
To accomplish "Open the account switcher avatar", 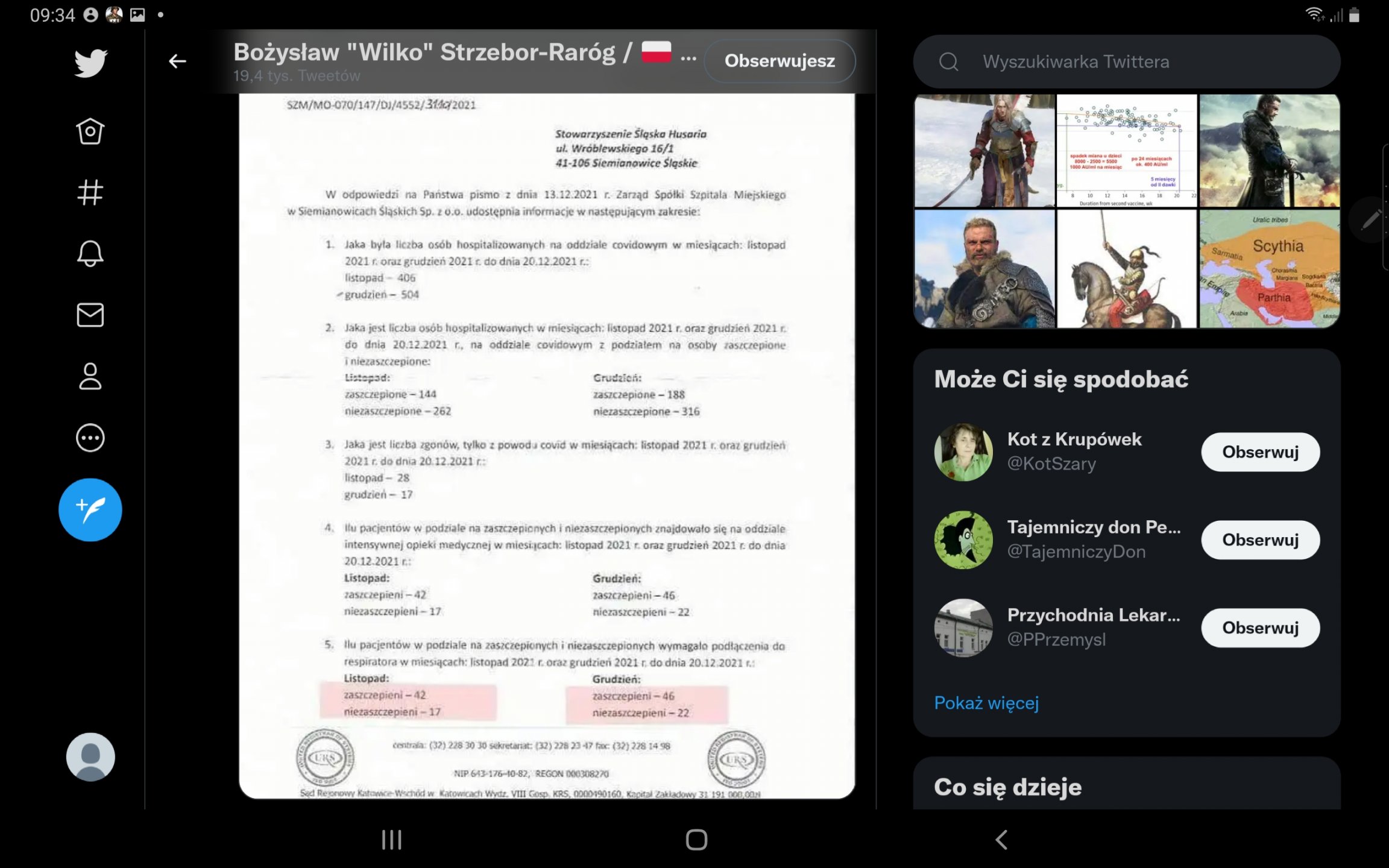I will tap(90, 757).
